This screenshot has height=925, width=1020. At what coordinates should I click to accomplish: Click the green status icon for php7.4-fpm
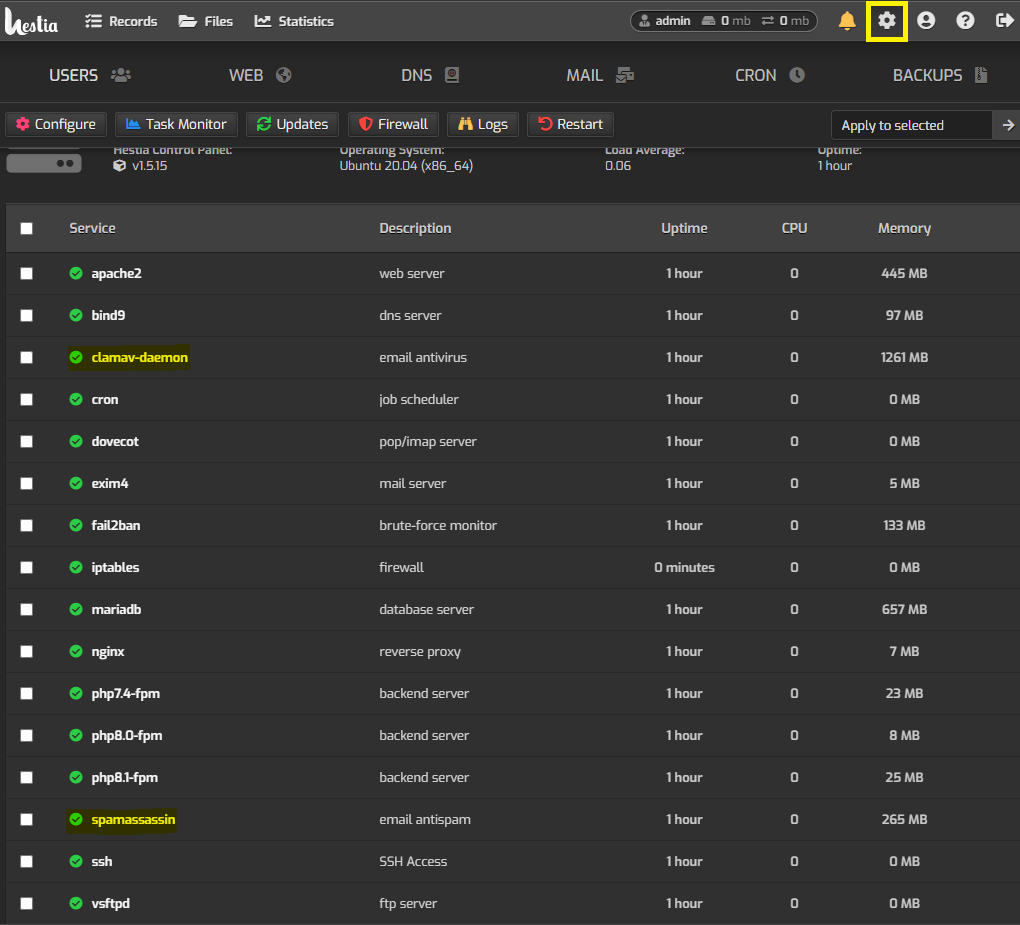pos(76,693)
